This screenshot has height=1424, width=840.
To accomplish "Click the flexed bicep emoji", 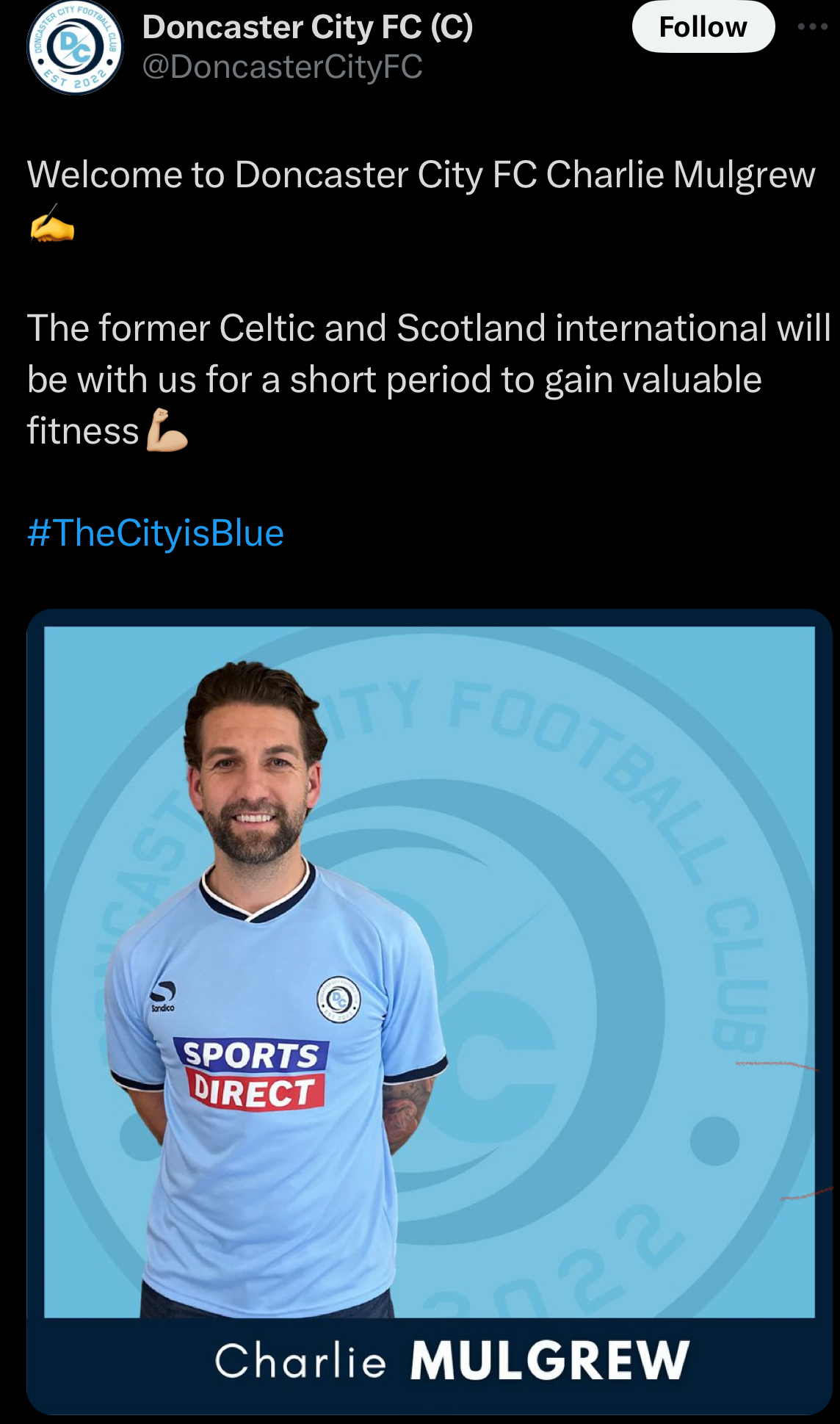I will [167, 430].
